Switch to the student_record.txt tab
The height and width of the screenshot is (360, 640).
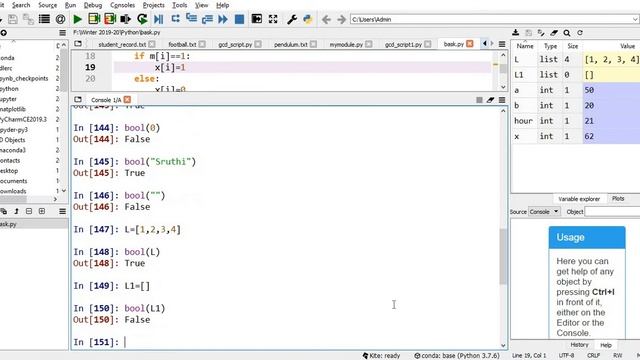coord(122,44)
